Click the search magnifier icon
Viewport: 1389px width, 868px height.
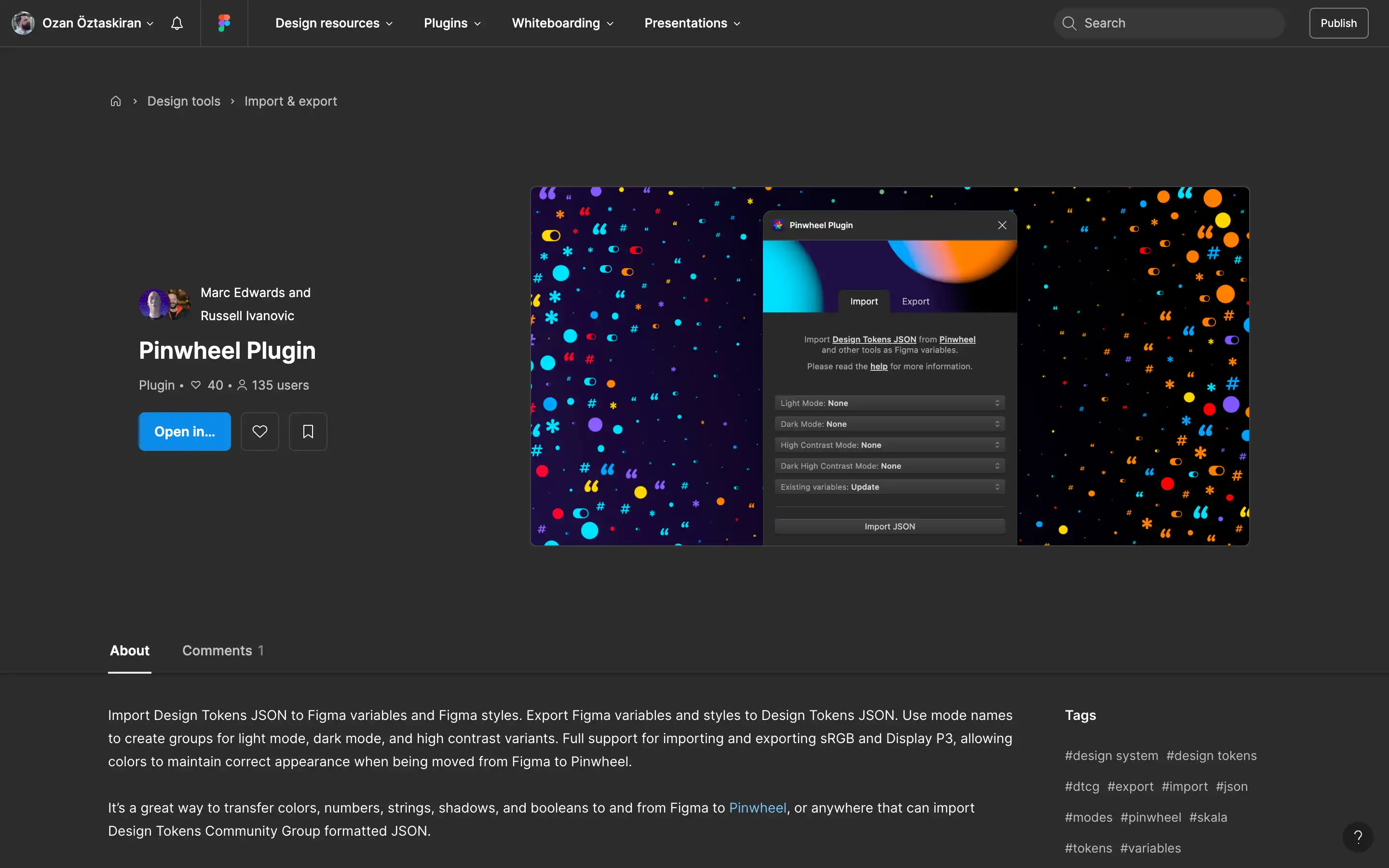(1069, 23)
